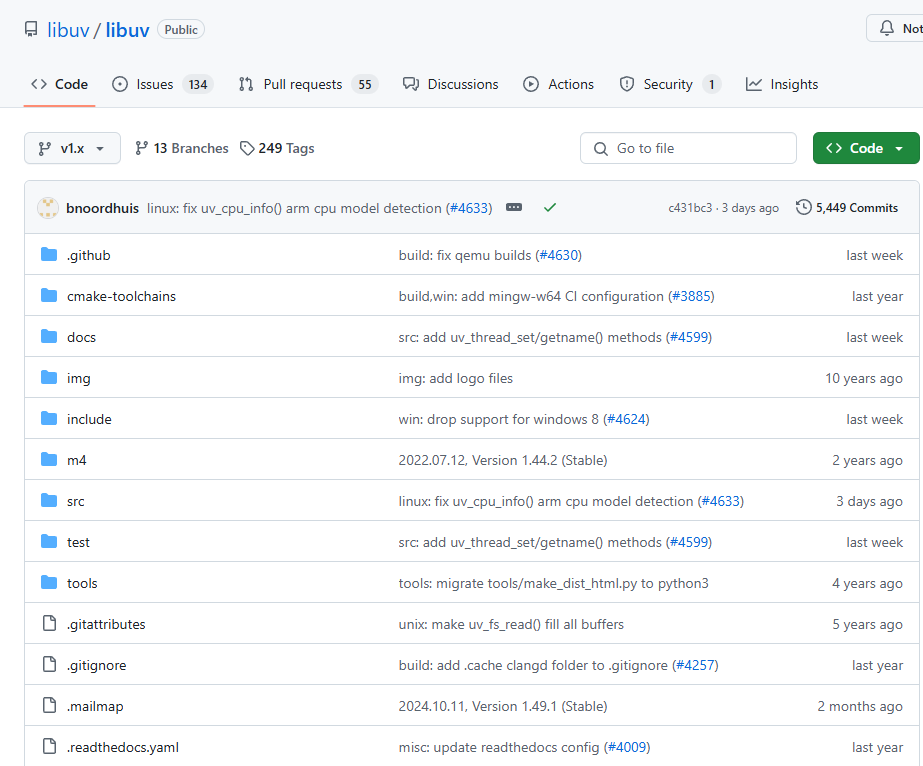Click the Actions play-circle icon
923x766 pixels.
(531, 84)
